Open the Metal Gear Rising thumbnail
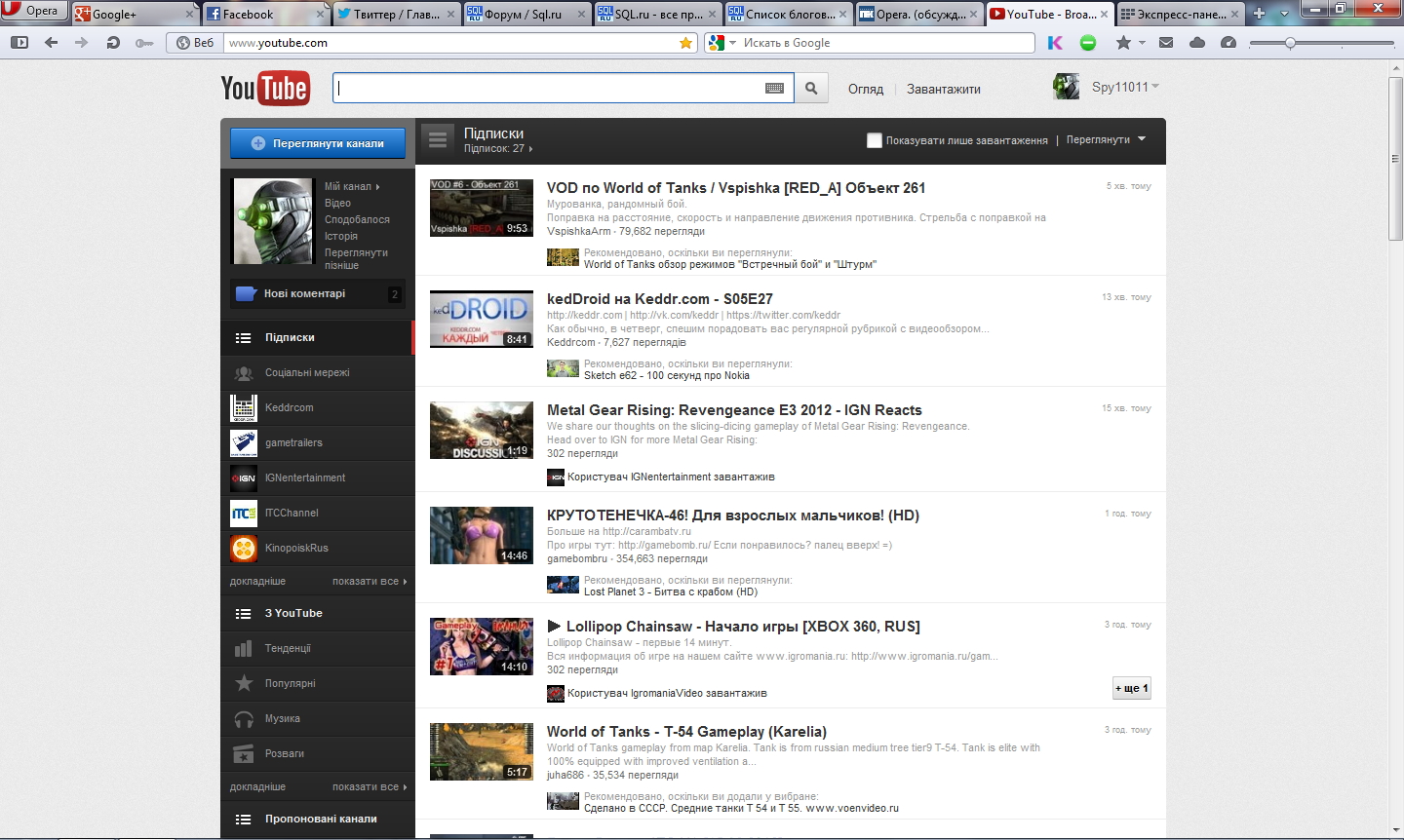Viewport: 1404px width, 840px height. click(482, 430)
